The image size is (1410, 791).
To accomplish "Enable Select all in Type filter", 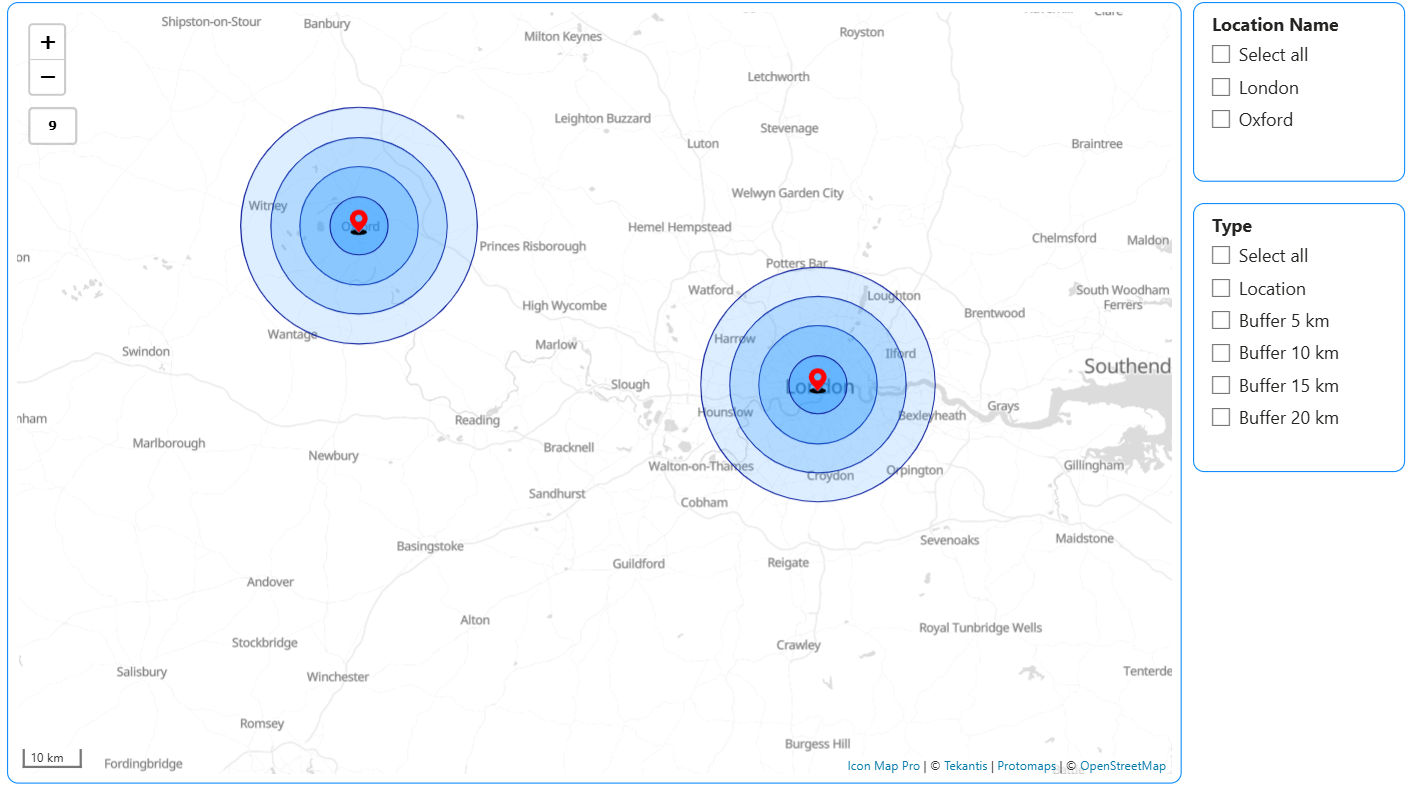I will 1220,255.
